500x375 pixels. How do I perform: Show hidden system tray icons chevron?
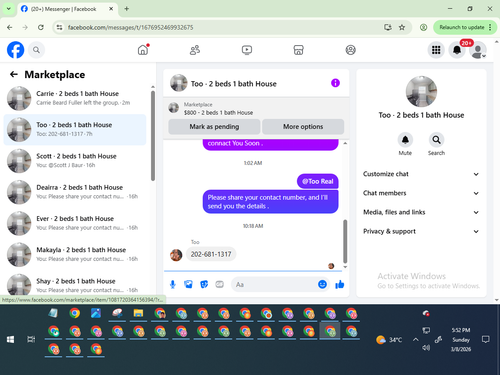point(415,340)
